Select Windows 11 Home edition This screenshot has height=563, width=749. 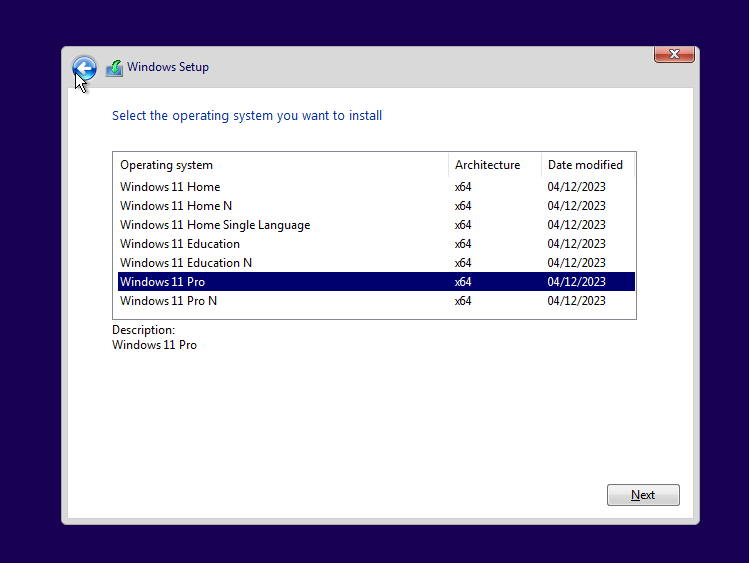click(170, 187)
